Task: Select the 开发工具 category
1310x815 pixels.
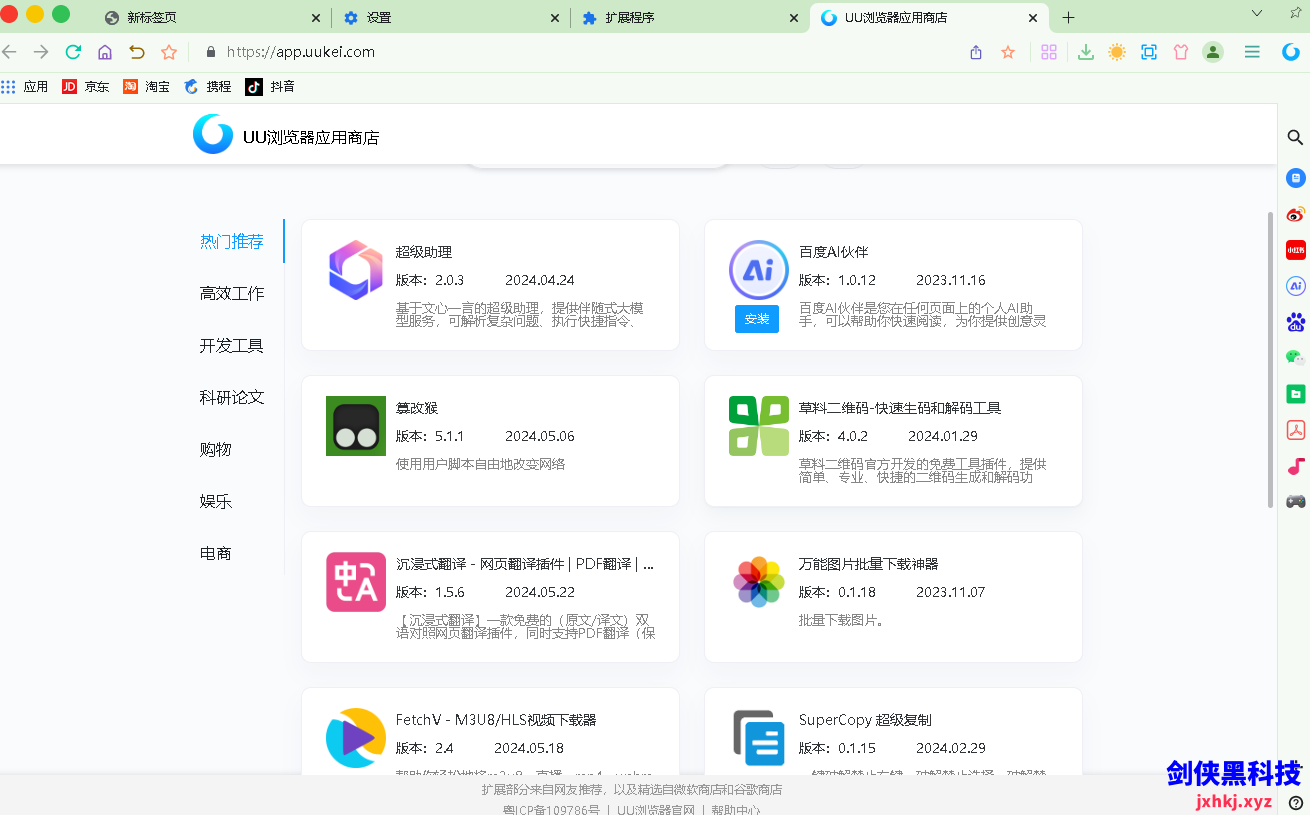Action: 232,346
